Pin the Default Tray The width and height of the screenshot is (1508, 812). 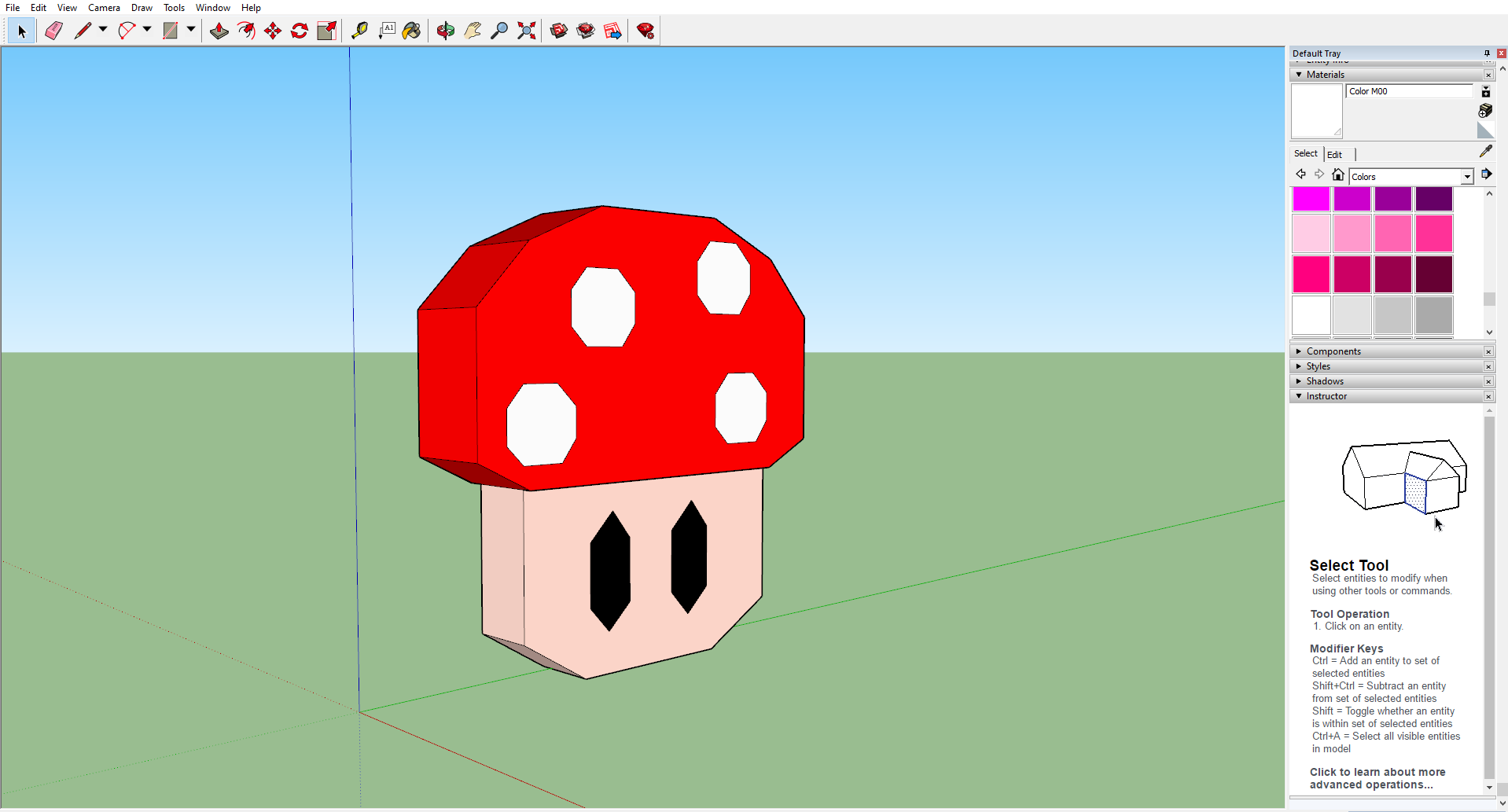[x=1487, y=53]
